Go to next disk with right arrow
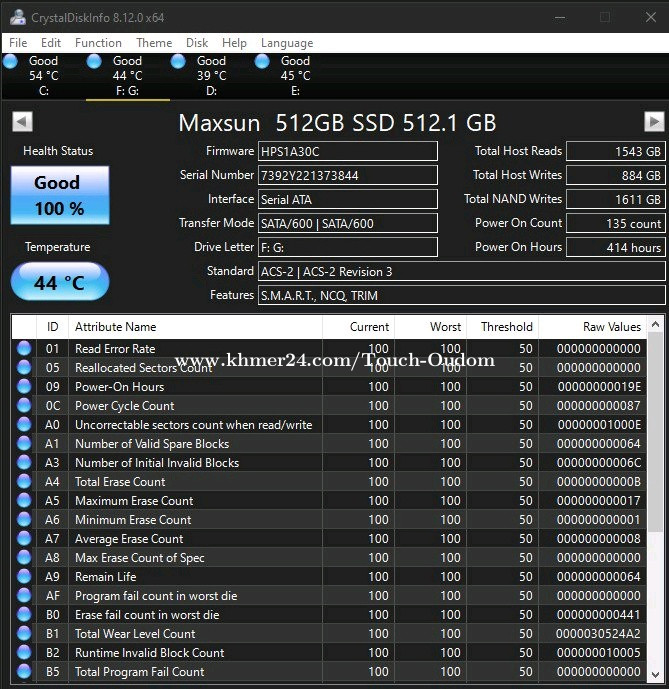669x689 pixels. coord(654,122)
